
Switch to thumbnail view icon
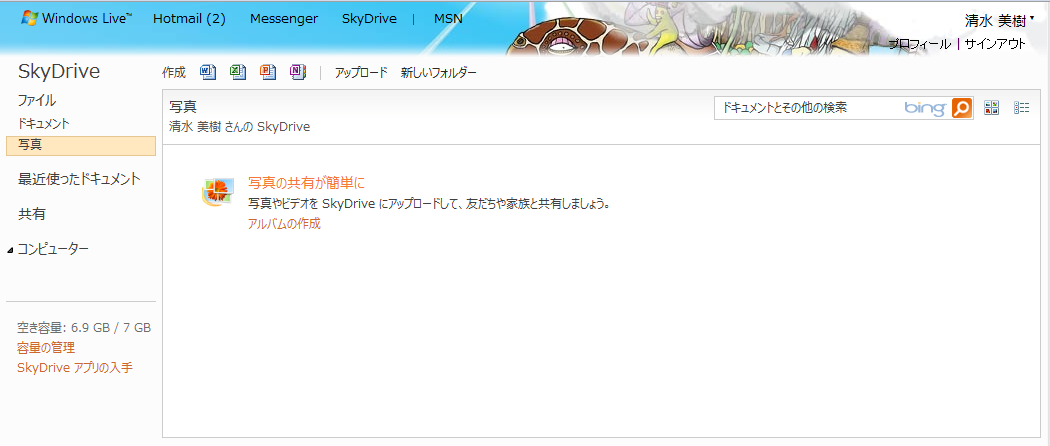pyautogui.click(x=992, y=108)
